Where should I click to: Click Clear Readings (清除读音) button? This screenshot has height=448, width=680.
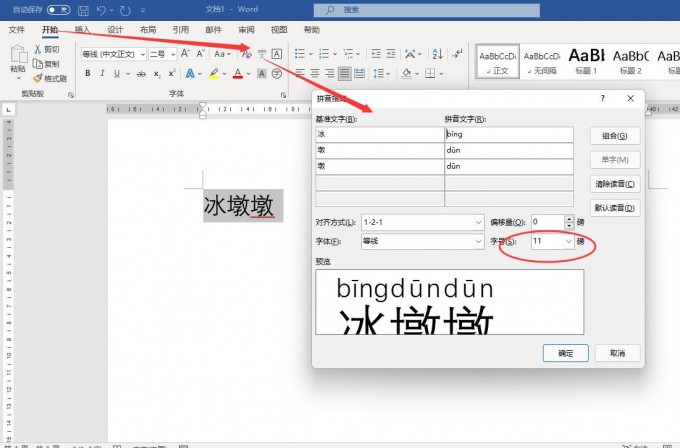[614, 184]
